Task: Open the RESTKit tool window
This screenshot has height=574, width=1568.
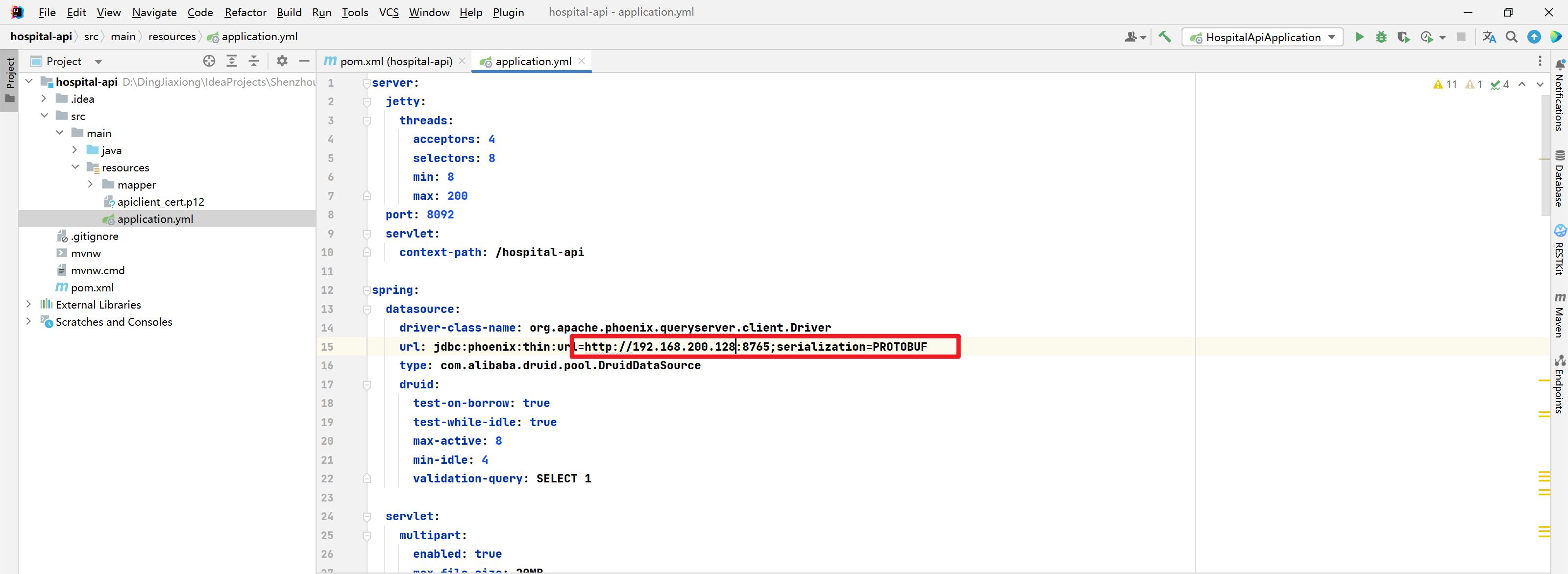Action: coord(1560,250)
